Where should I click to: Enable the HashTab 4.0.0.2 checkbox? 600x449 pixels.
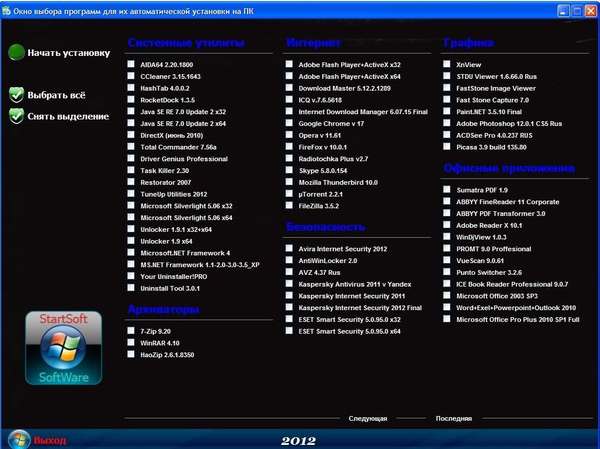[x=131, y=88]
